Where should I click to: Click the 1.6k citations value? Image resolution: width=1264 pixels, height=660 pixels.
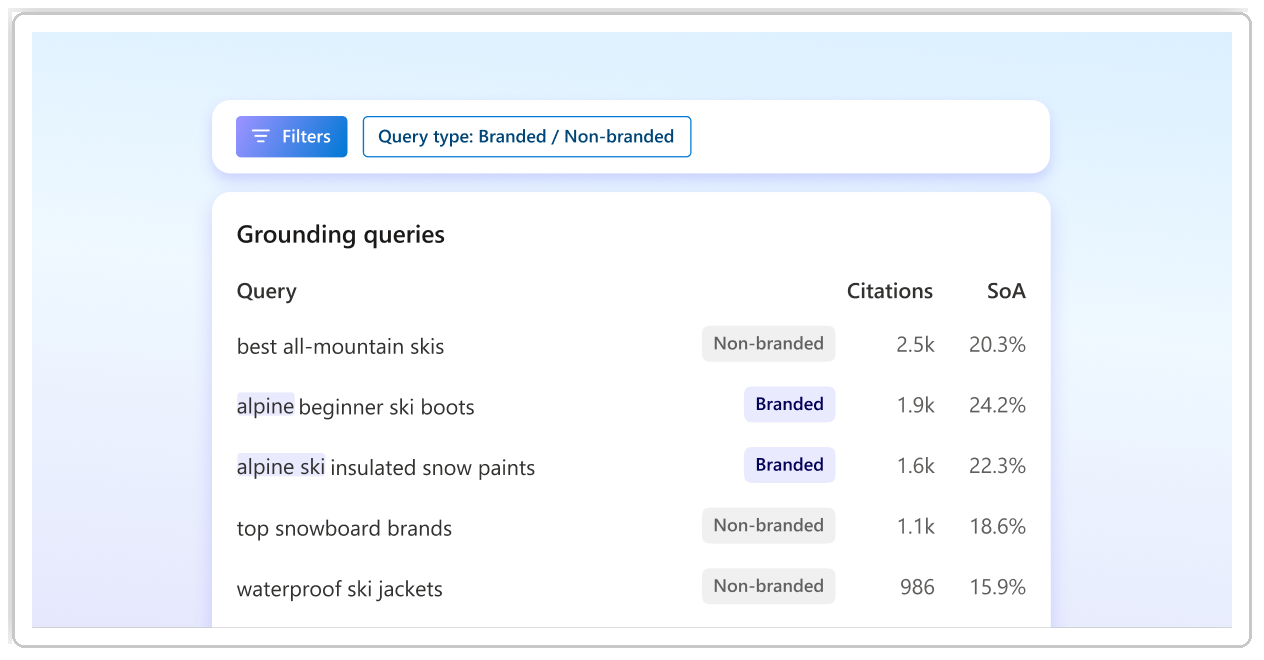click(915, 466)
